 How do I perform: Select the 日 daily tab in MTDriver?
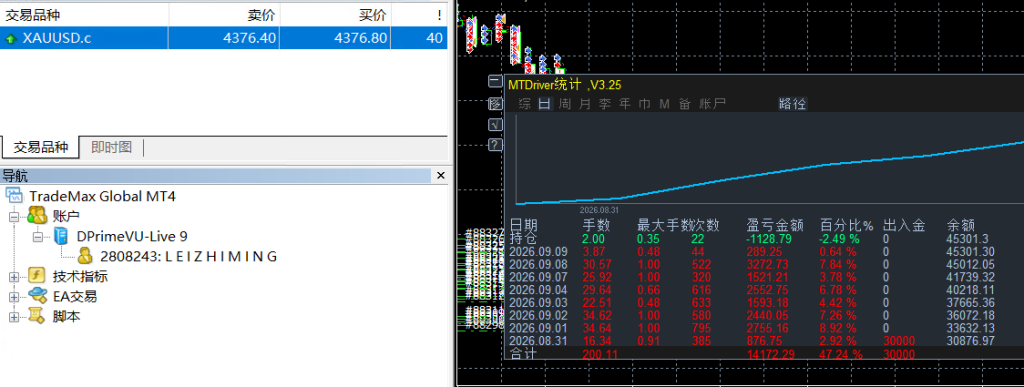click(545, 103)
